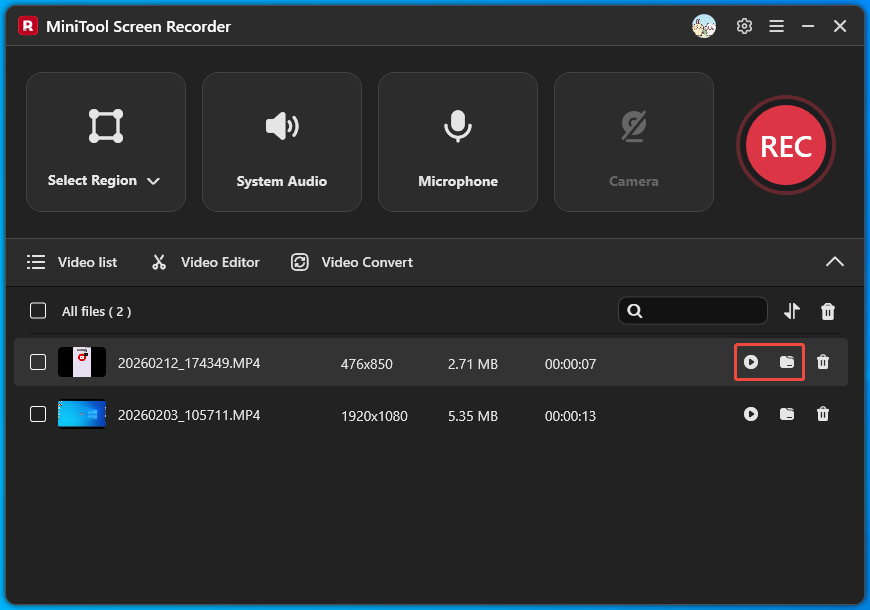Open the hamburger menu
Screen dimensions: 870x610
[x=776, y=26]
